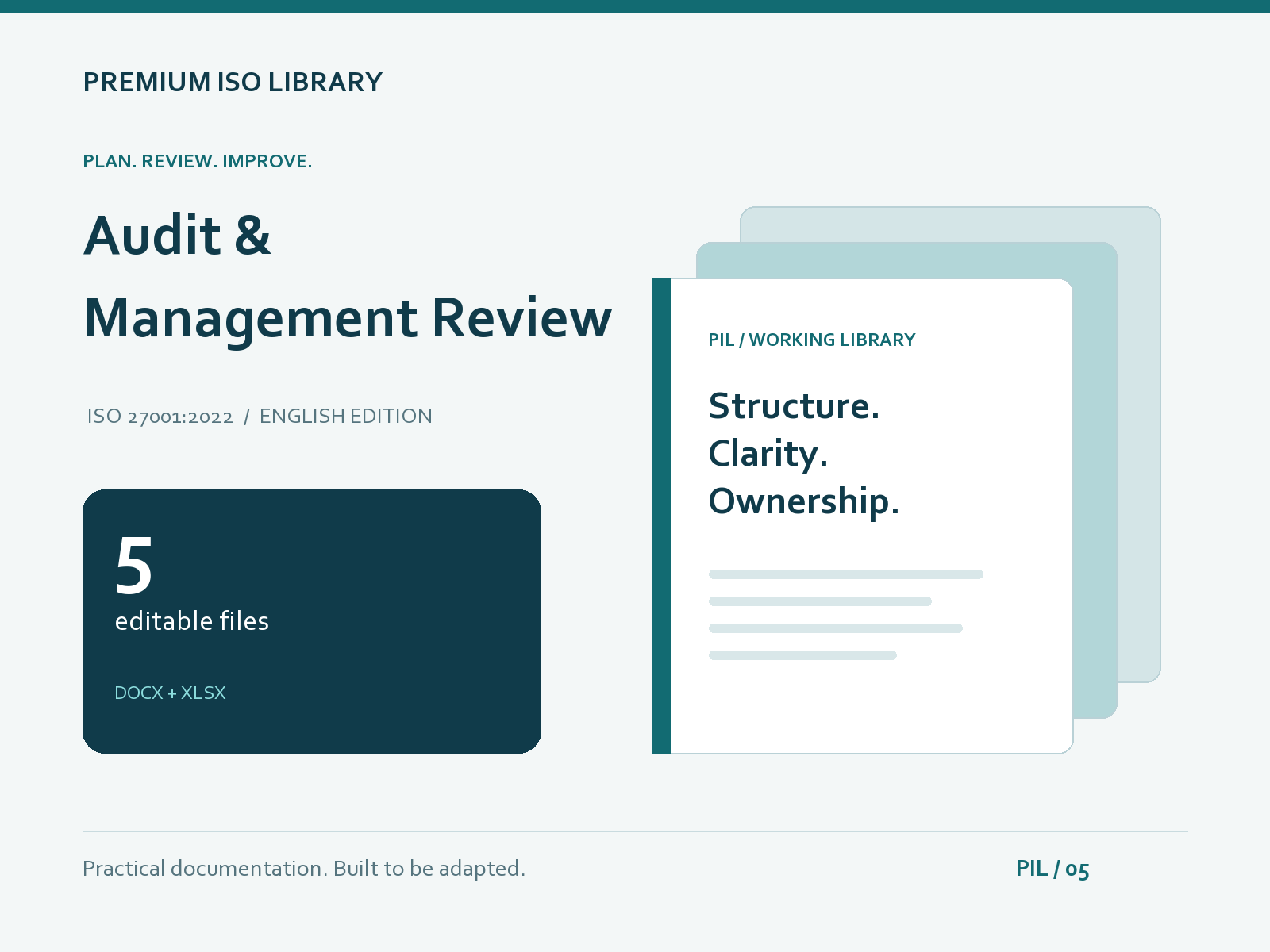Viewport: 1270px width, 952px height.
Task: Click the DOCX + XLSX format text
Action: [x=170, y=693]
